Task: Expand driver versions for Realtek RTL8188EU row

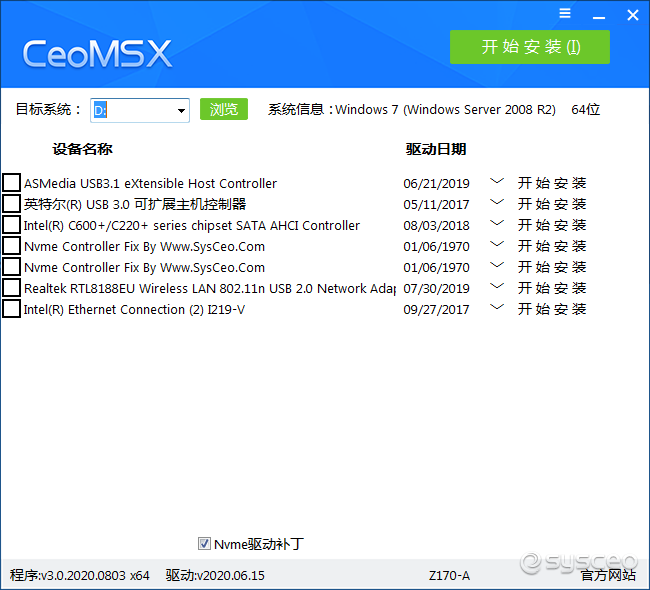Action: pos(497,286)
